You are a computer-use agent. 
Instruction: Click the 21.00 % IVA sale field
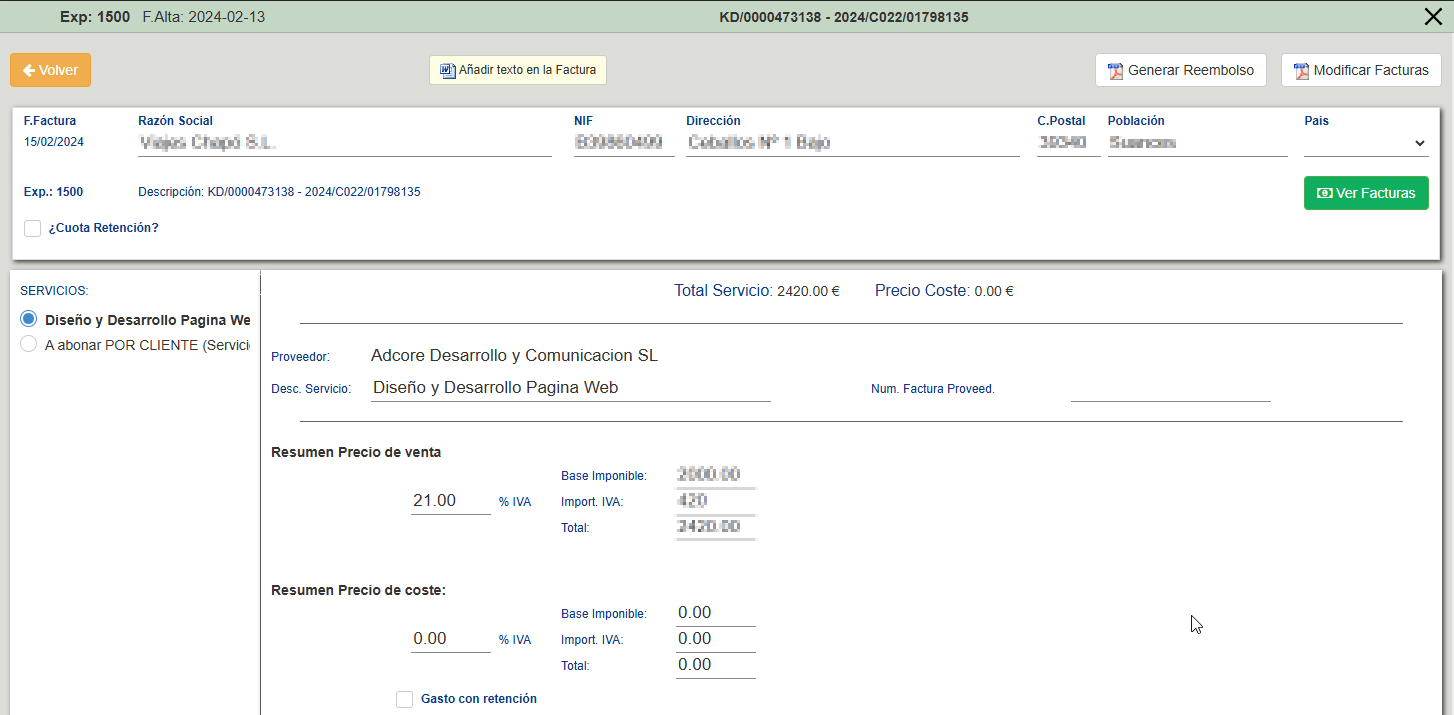pyautogui.click(x=450, y=500)
